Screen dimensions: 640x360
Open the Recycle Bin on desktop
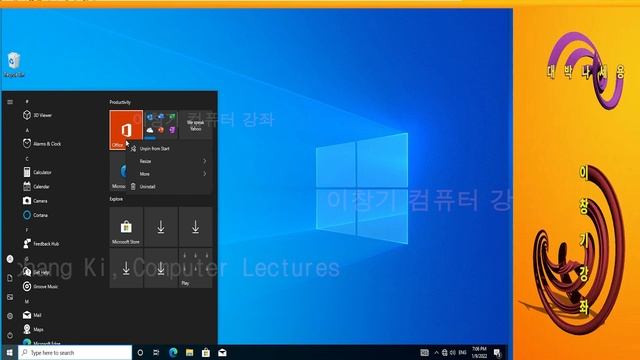14,64
